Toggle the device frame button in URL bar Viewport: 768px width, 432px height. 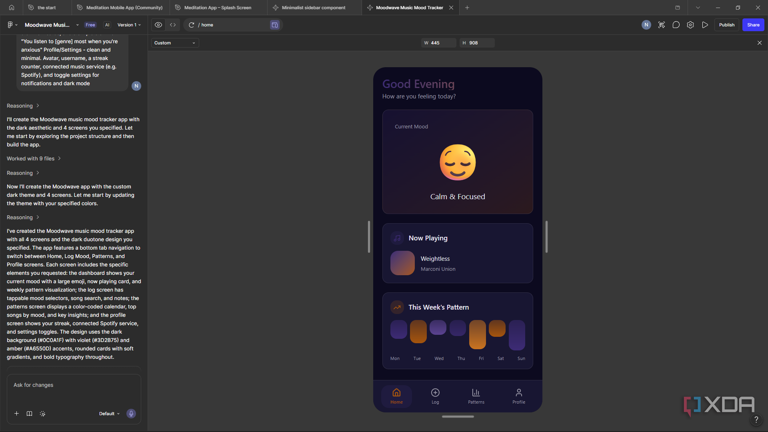(275, 25)
